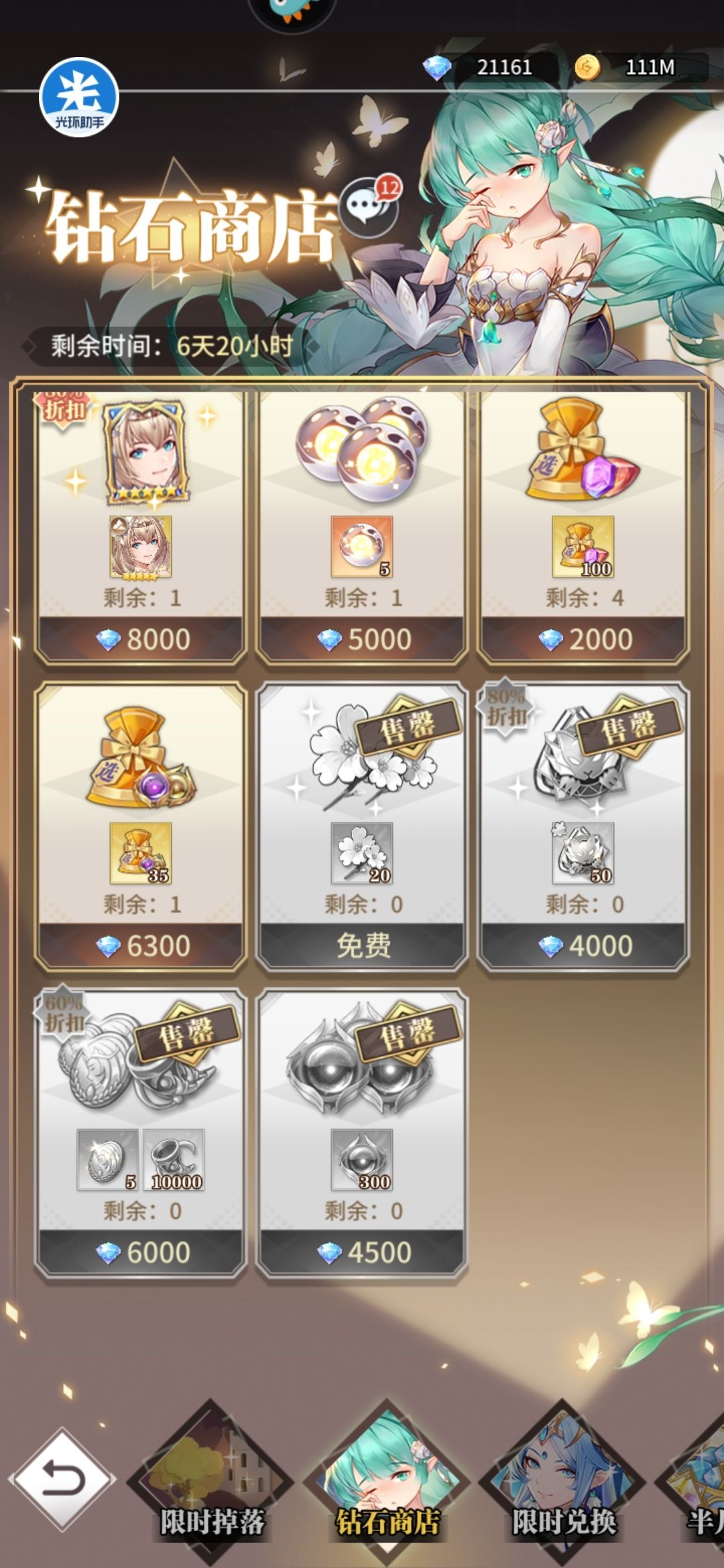Tap the five-star hero portrait small icon
724x1568 pixels.
point(141,547)
